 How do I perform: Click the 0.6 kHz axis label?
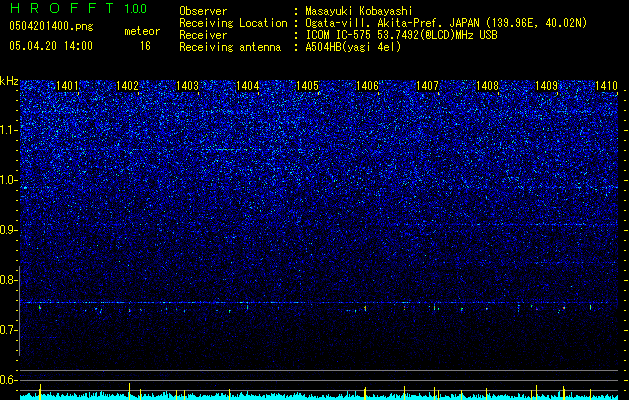[8, 380]
